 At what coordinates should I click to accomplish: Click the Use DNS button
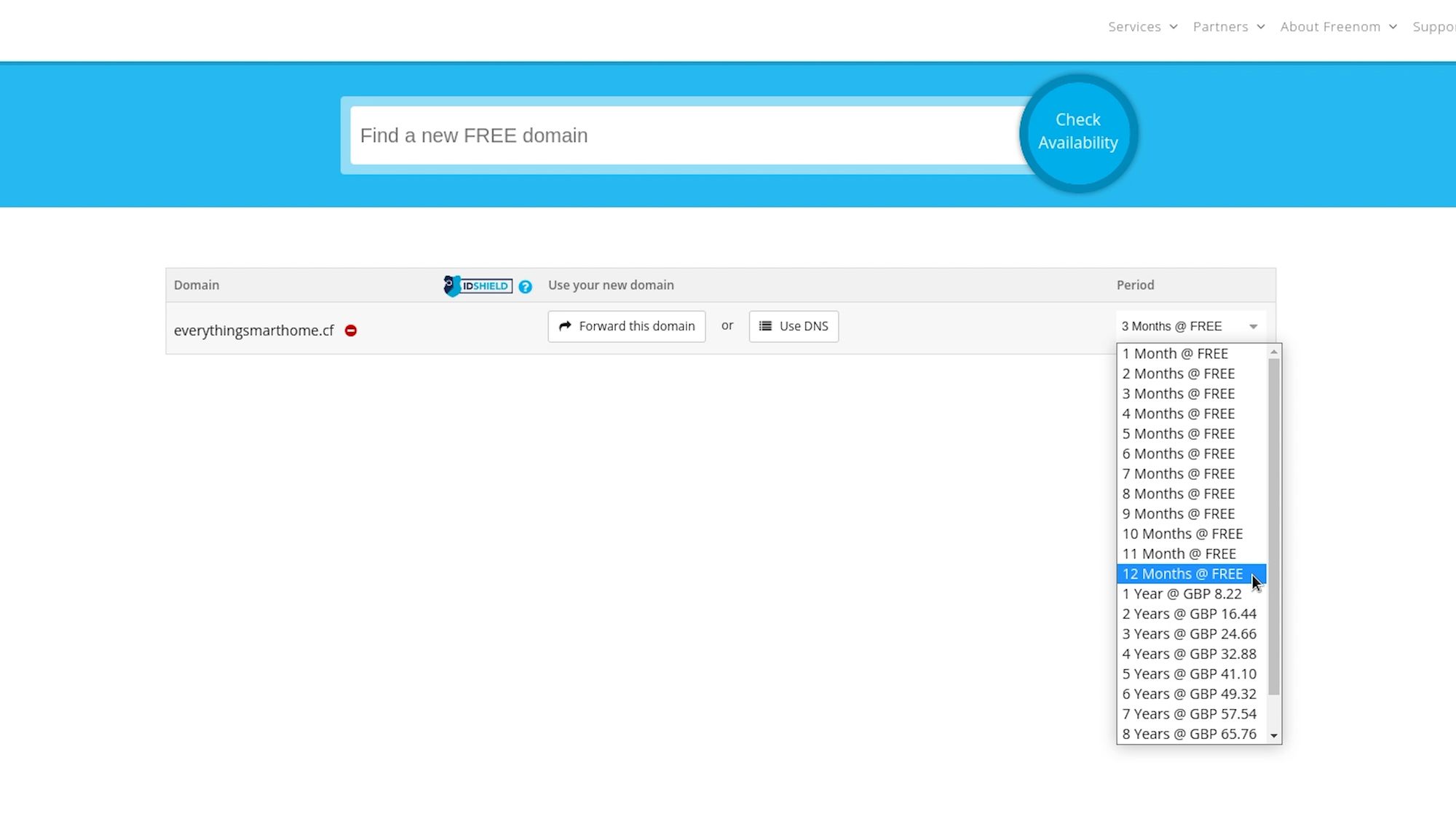click(x=794, y=326)
